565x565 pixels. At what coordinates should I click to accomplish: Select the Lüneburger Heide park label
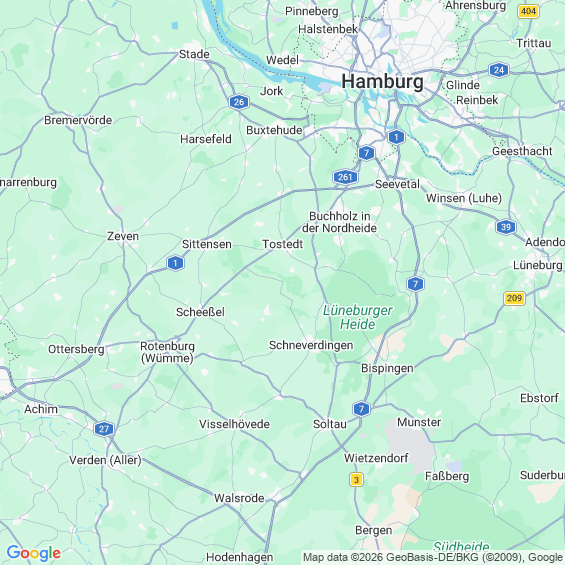(357, 317)
